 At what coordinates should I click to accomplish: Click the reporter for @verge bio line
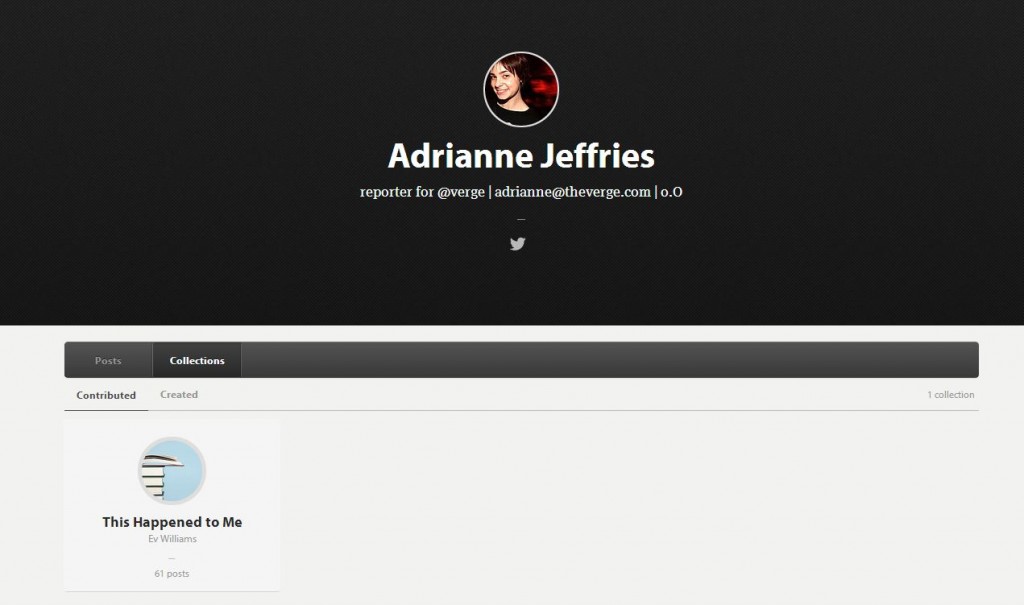pos(521,192)
